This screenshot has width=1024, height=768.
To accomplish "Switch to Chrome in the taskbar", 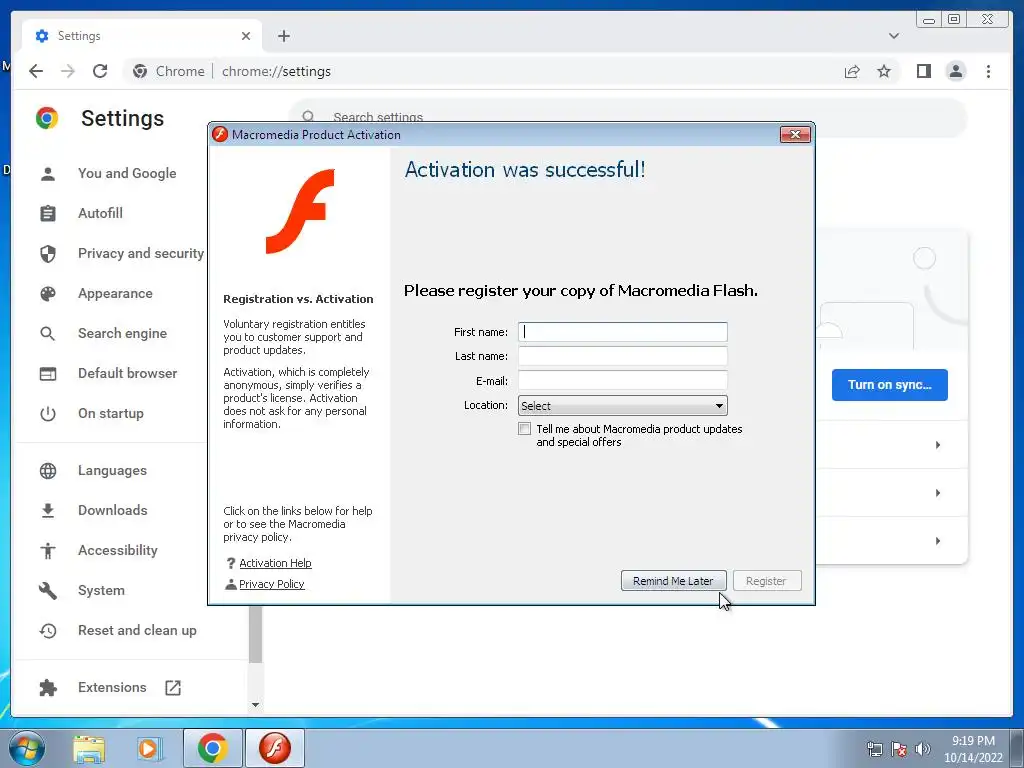I will pyautogui.click(x=213, y=748).
